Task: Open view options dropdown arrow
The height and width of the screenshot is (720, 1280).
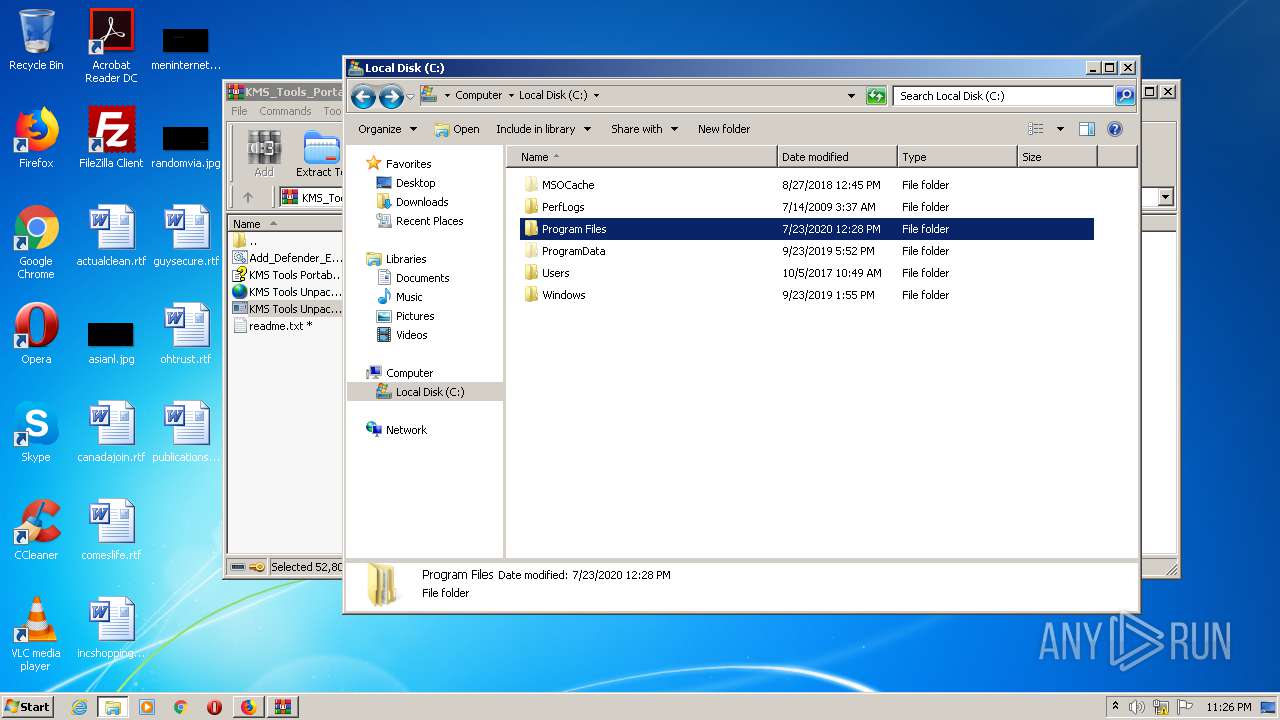Action: click(1060, 129)
